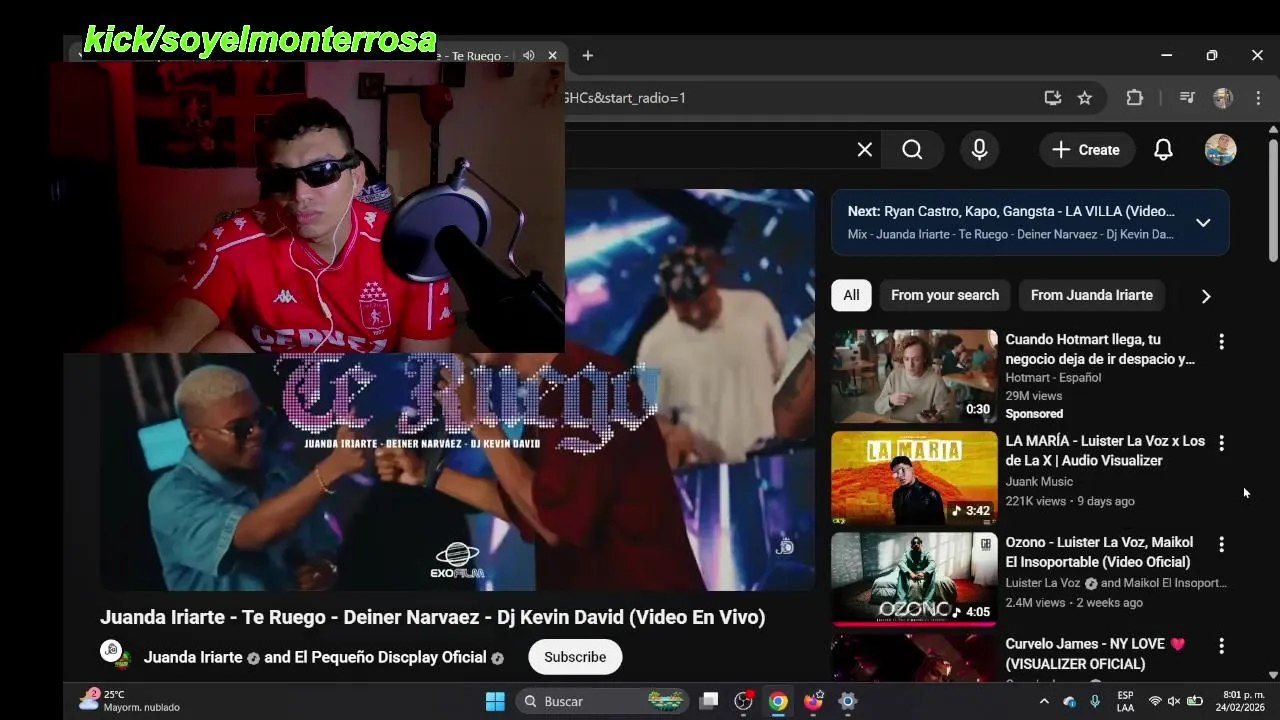Open the YouTube account avatar menu

pos(1221,150)
